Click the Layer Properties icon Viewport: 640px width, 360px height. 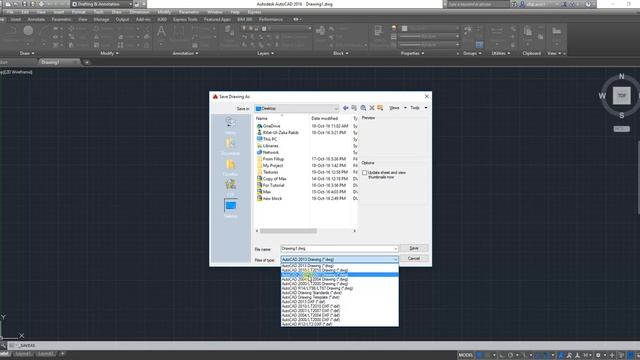[x=229, y=32]
